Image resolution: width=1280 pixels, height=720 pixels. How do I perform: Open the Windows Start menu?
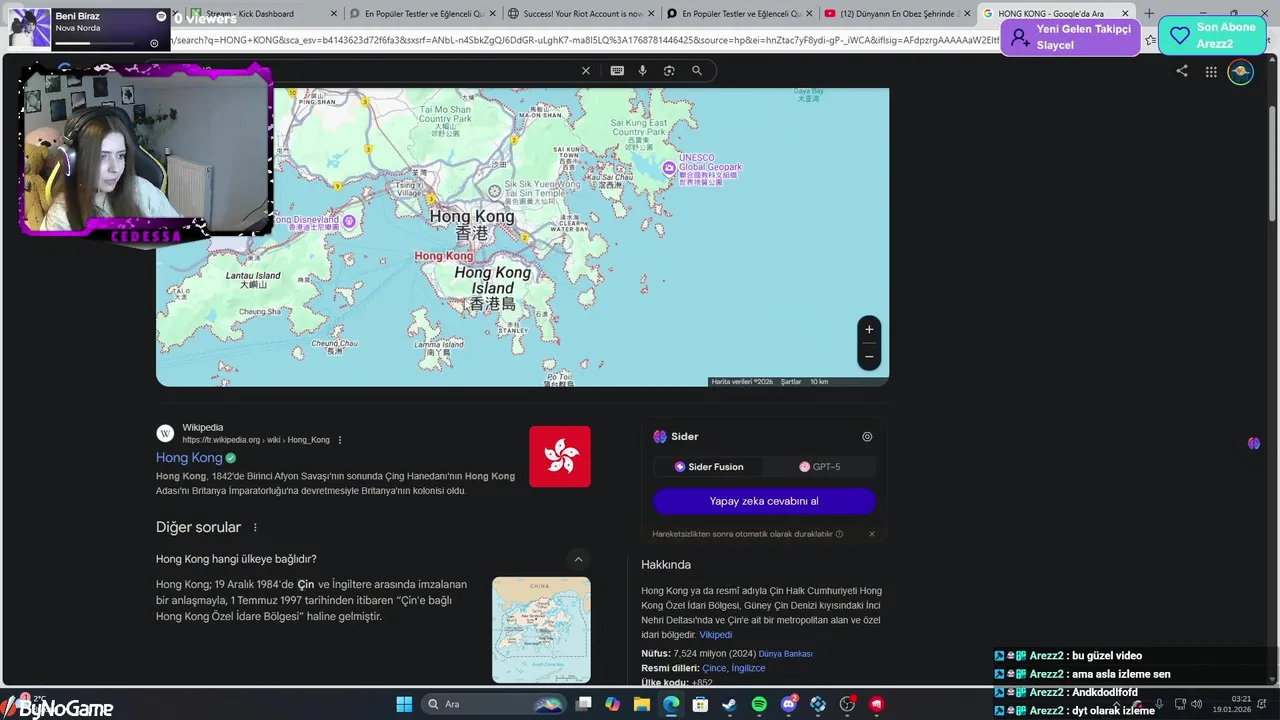point(404,704)
